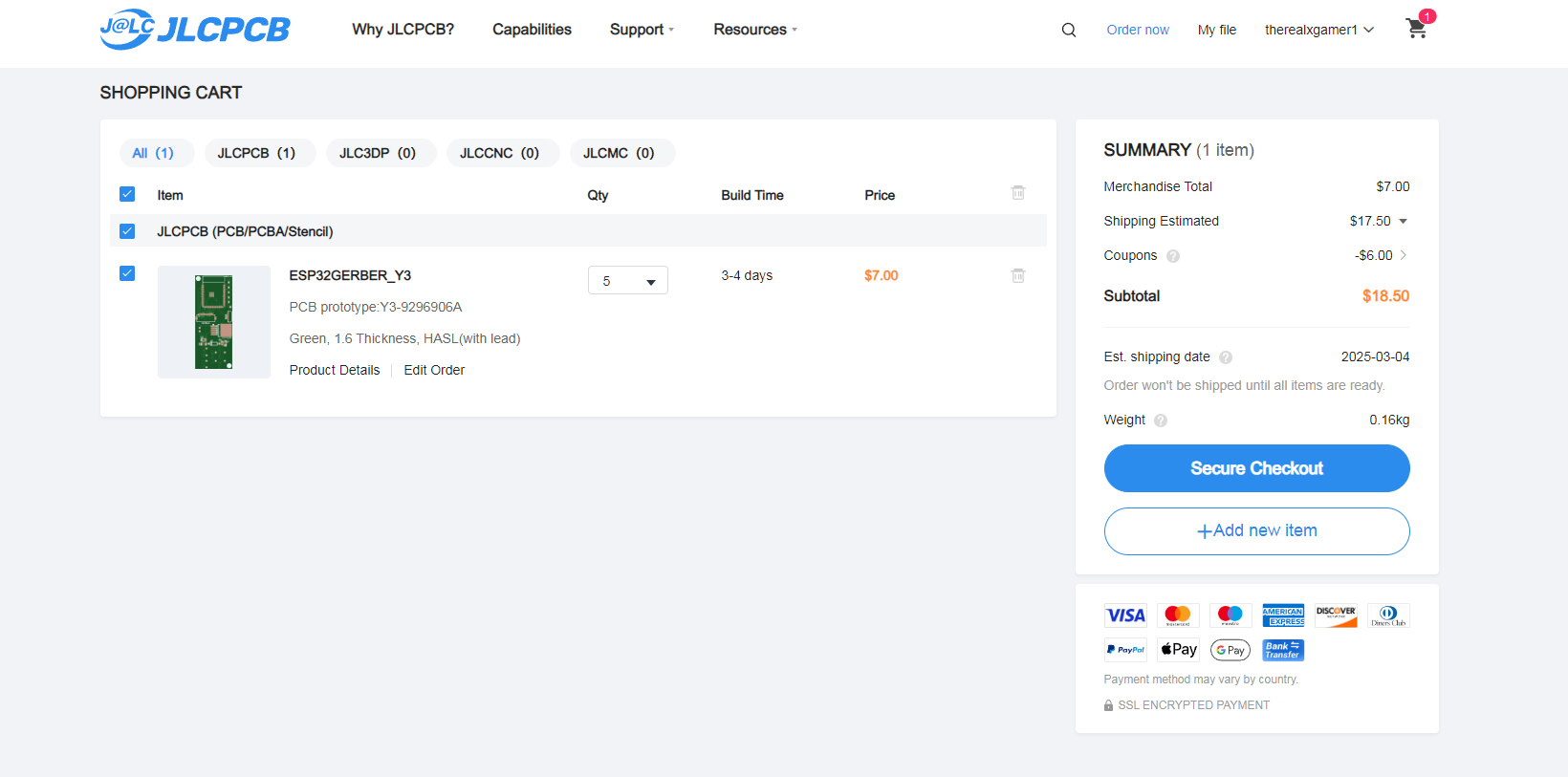The width and height of the screenshot is (1568, 777).
Task: Open the quantity dropdown showing 5
Action: (x=628, y=280)
